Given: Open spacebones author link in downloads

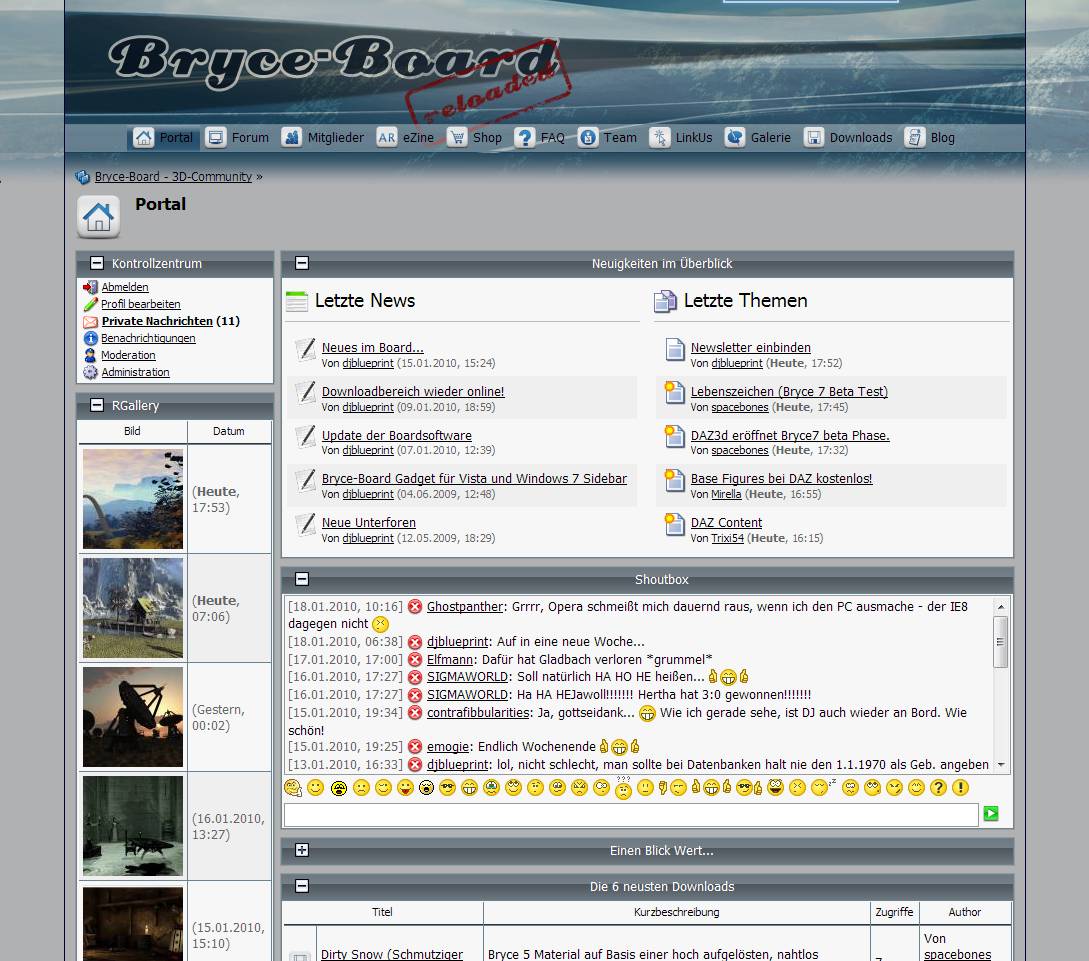Looking at the screenshot, I should [x=957, y=955].
